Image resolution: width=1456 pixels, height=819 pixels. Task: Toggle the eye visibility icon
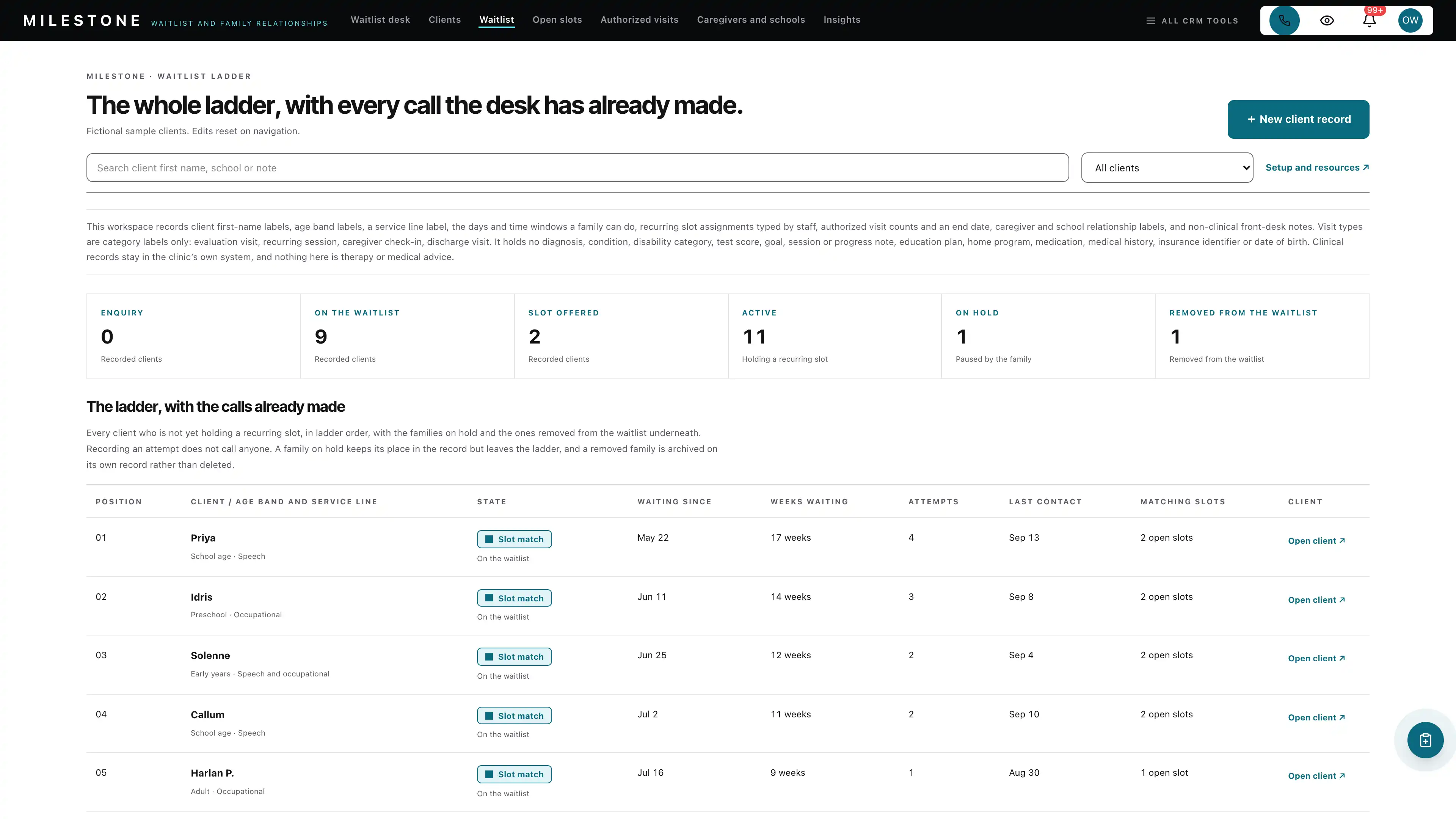tap(1327, 20)
